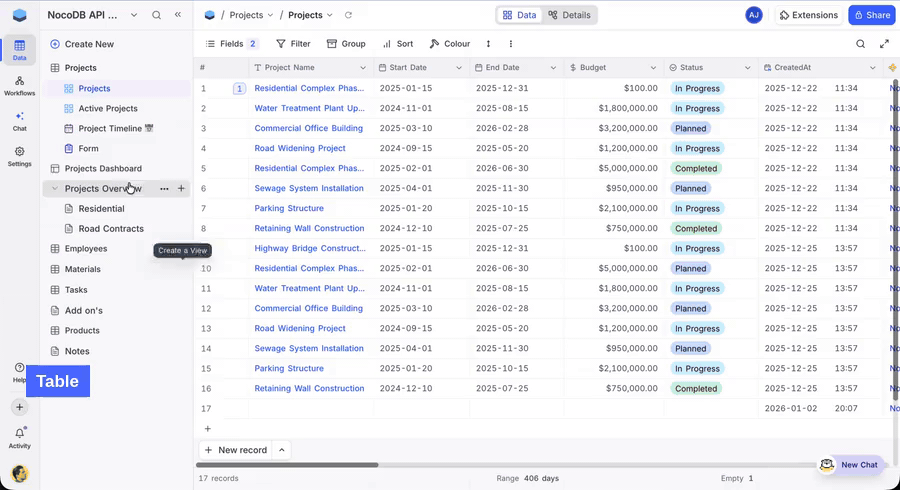
Task: Open the Data section in left rail
Action: [20, 50]
